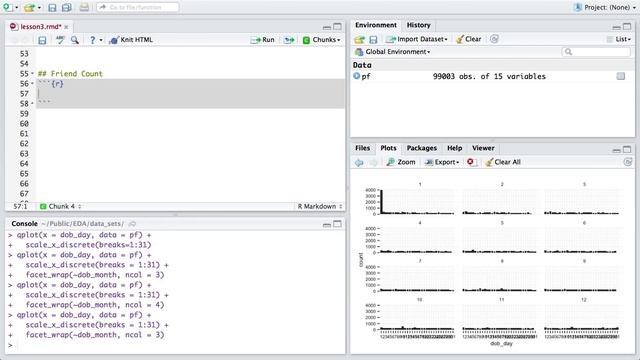Click the Save workspace icon in Environment
The width and height of the screenshot is (640, 360).
click(x=373, y=39)
